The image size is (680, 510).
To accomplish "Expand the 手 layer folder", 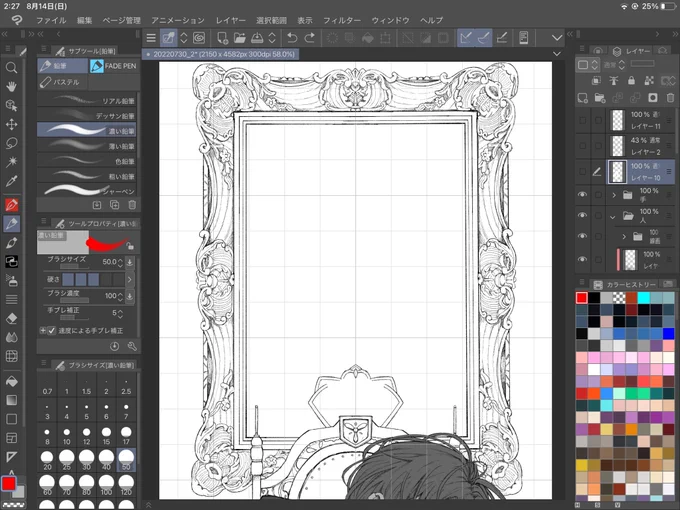I will pos(614,195).
